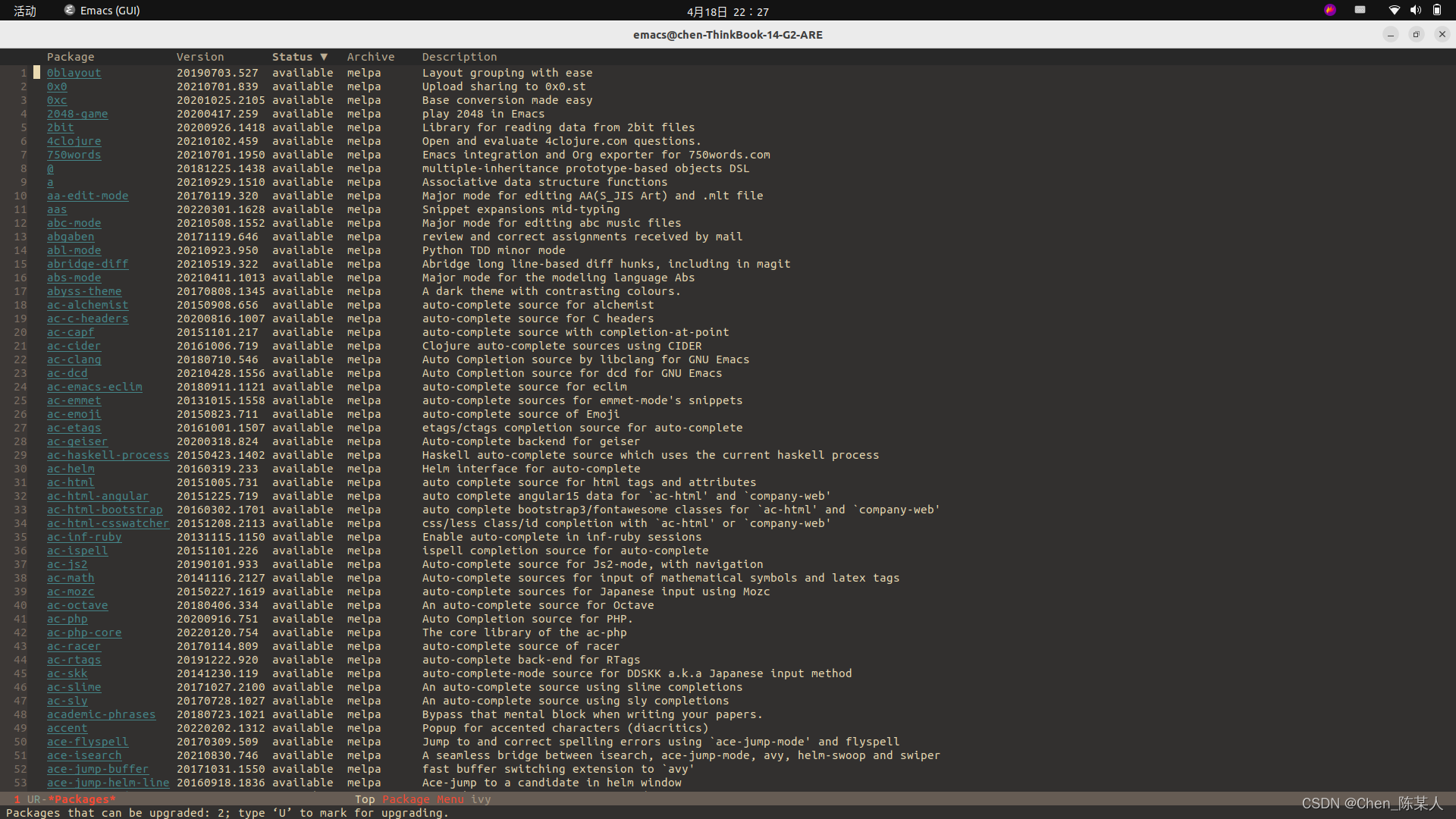
Task: Open the aa-edit-mode package link
Action: (x=88, y=196)
